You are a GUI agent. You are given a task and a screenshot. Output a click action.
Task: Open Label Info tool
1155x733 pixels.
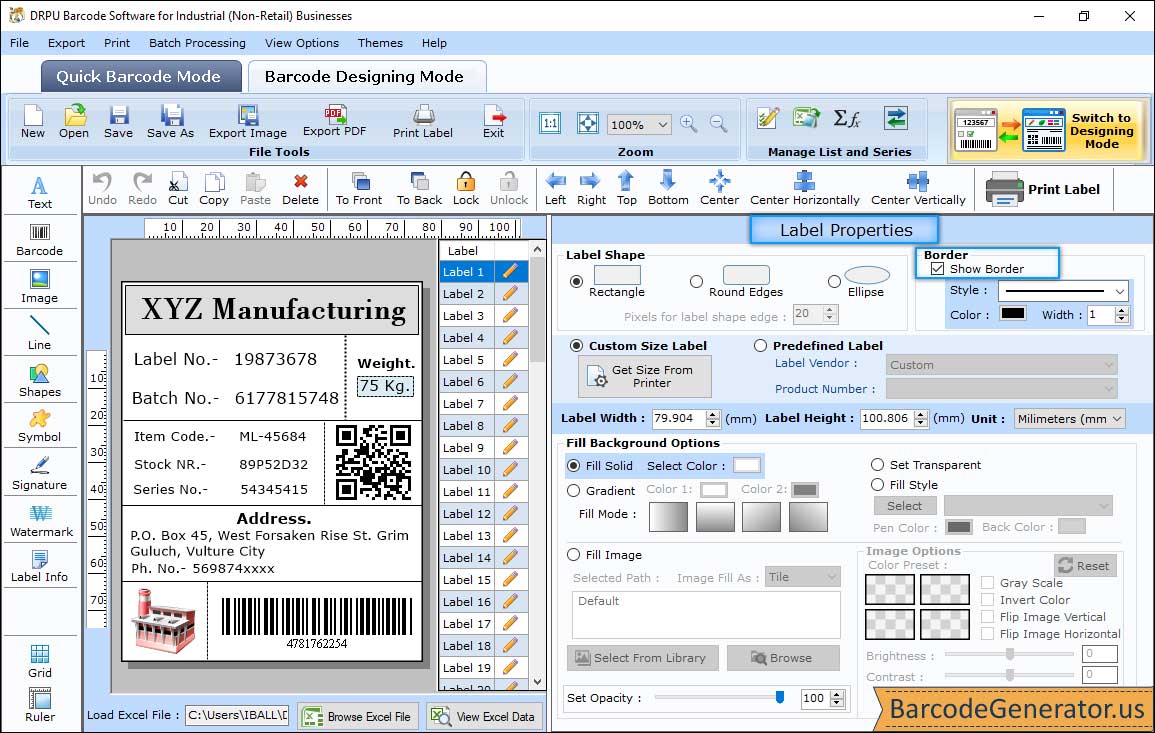tap(40, 567)
